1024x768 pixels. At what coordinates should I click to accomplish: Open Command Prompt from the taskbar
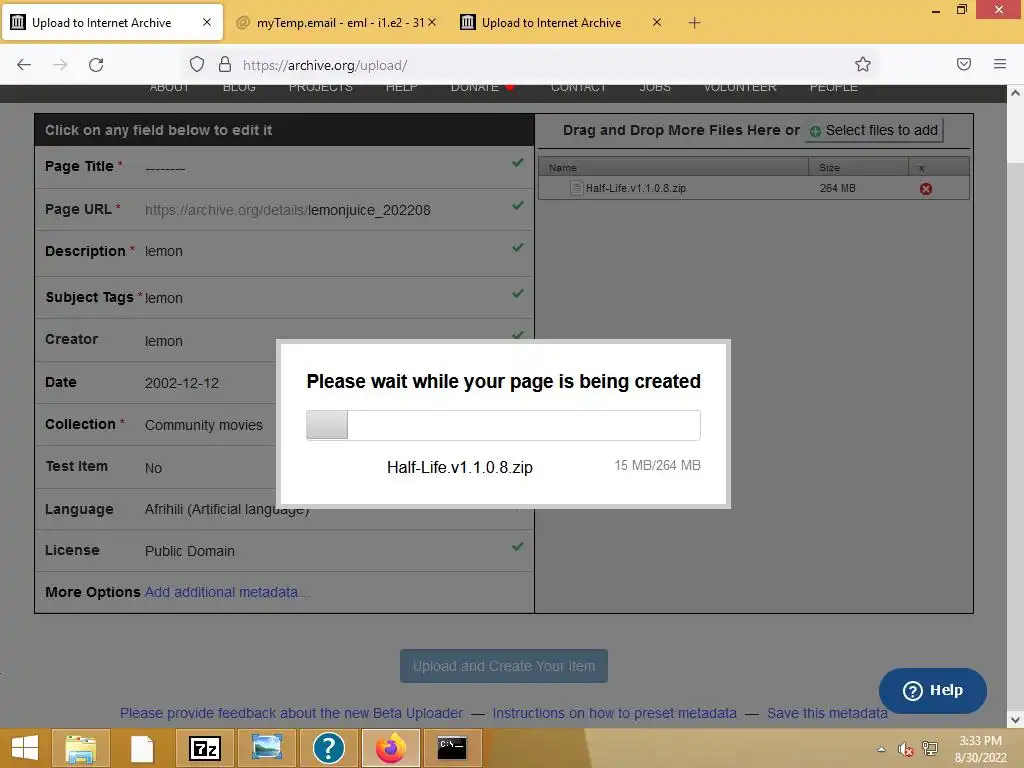point(452,748)
